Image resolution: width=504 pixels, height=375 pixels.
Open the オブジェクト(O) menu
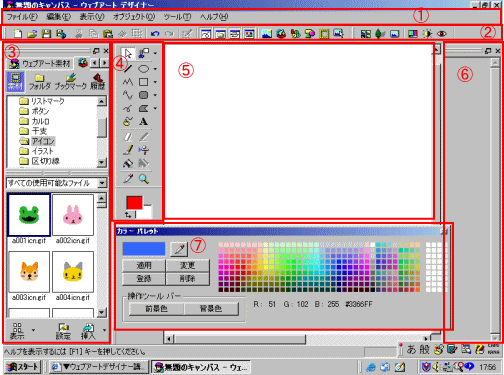pyautogui.click(x=134, y=17)
